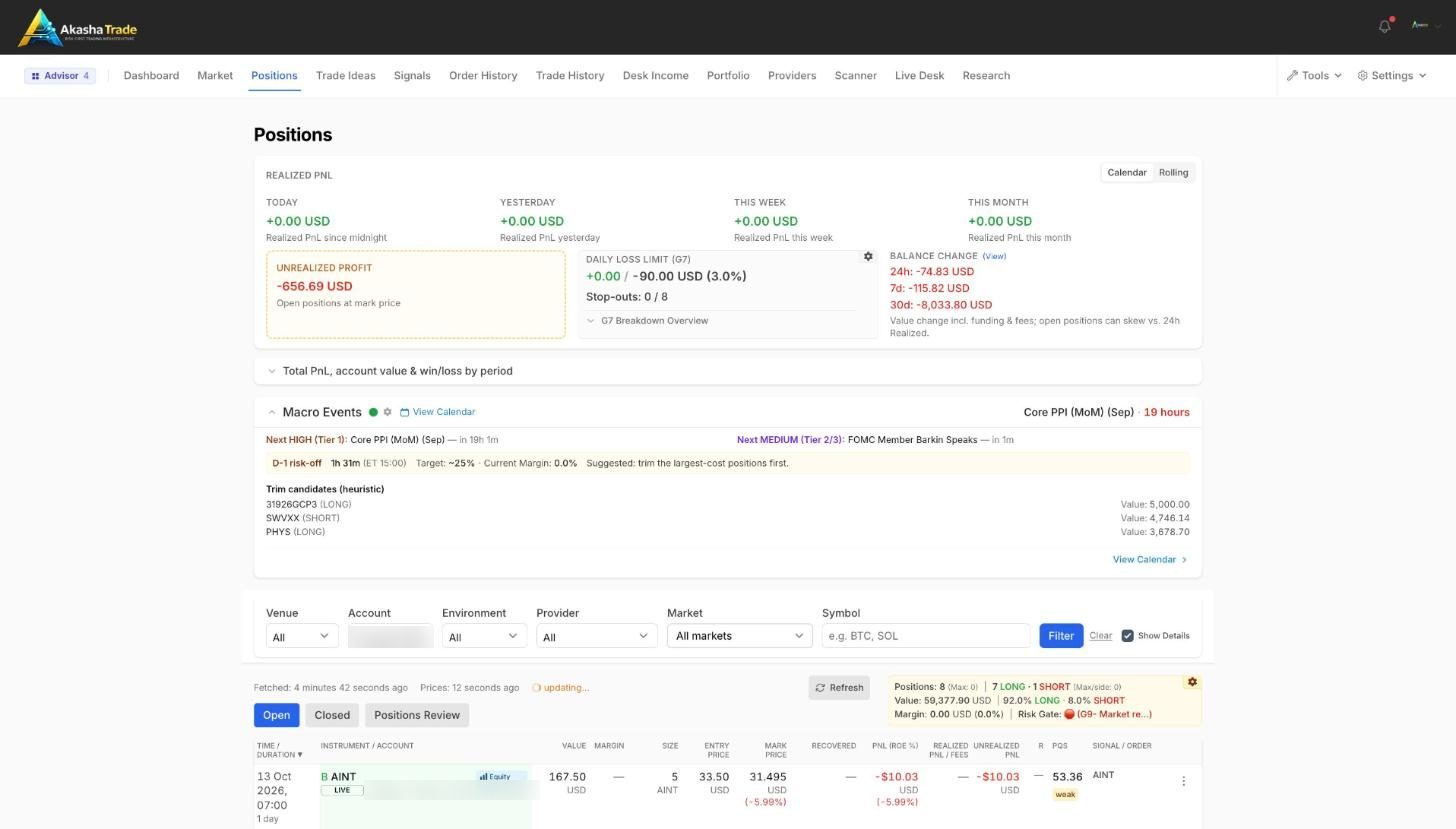Open the notifications bell

tap(1385, 26)
